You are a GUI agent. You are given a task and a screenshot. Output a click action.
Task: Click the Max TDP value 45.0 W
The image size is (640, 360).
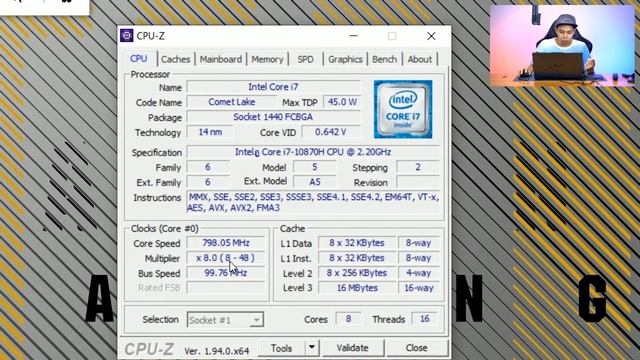pyautogui.click(x=342, y=102)
